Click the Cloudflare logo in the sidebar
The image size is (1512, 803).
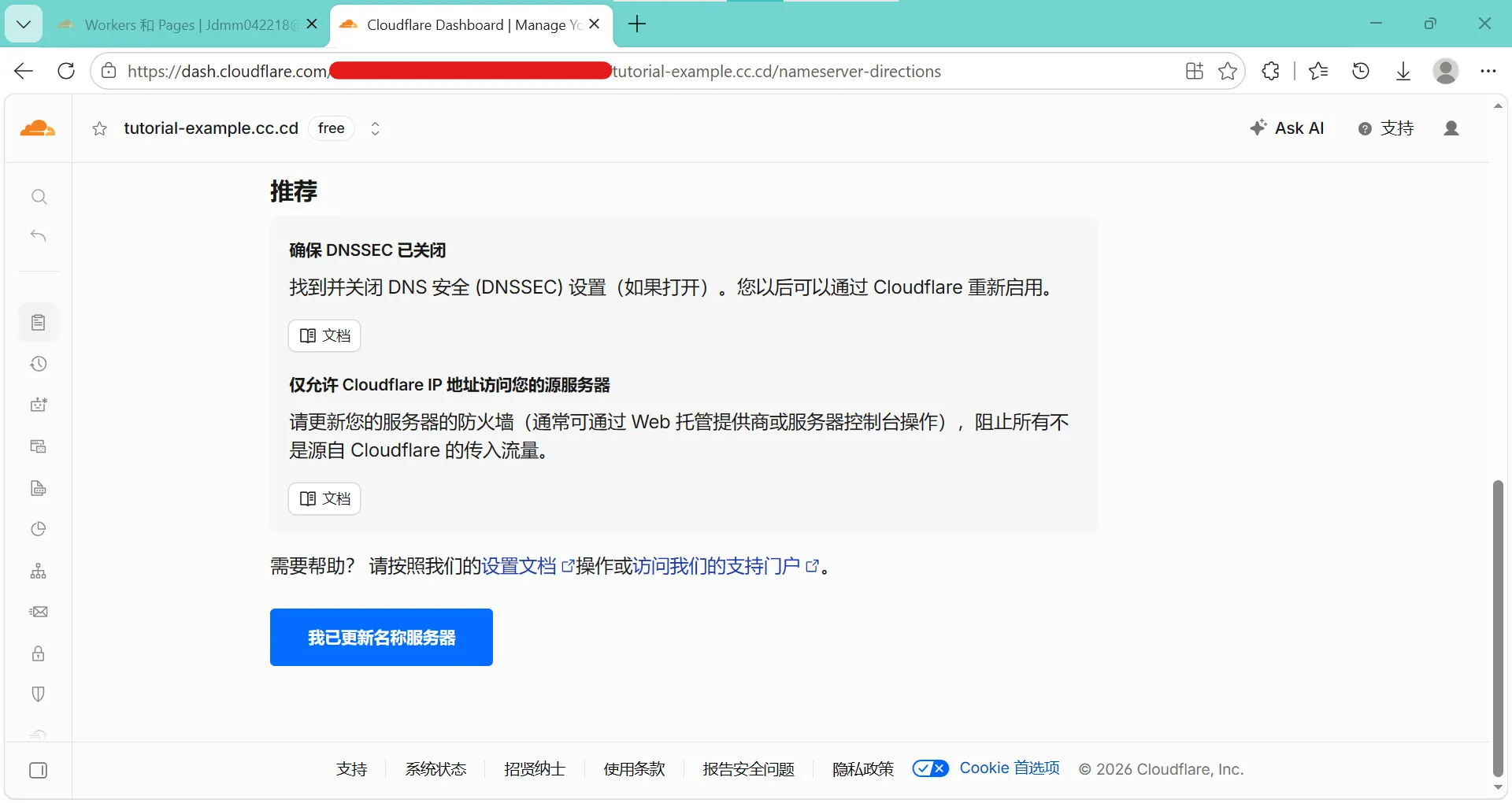38,128
